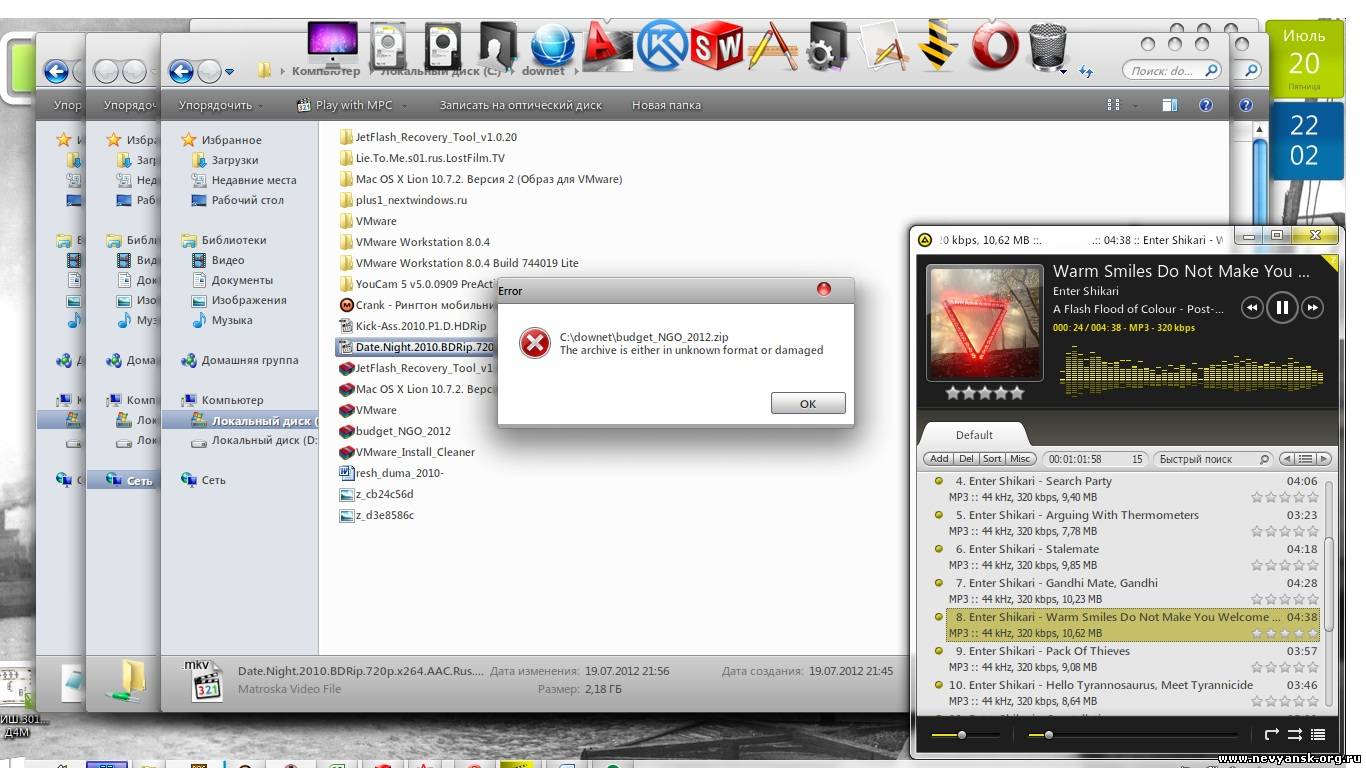1366x768 pixels.
Task: Open the Sort menu in AIMP playlist
Action: pyautogui.click(x=992, y=459)
